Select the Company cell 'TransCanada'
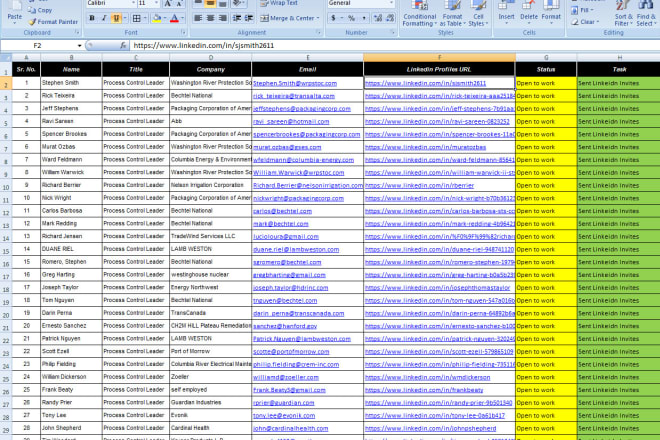Screen dimensions: 660x440 [210, 313]
